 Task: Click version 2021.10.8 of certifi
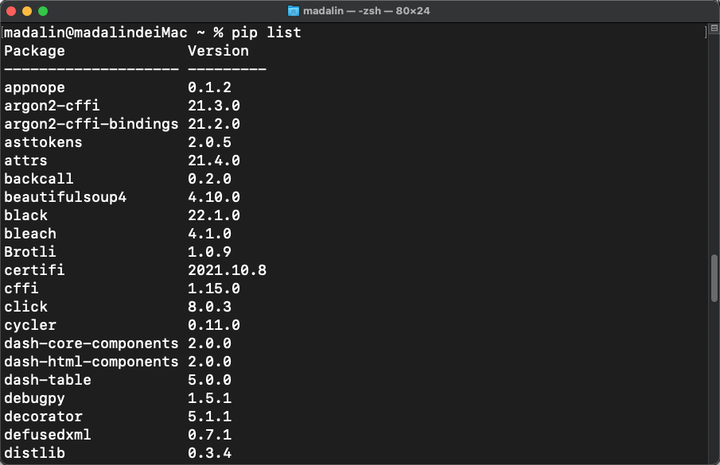(227, 270)
